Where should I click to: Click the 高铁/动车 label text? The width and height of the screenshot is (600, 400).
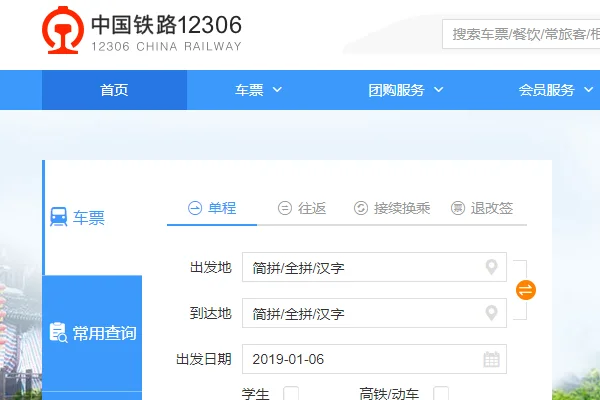389,394
